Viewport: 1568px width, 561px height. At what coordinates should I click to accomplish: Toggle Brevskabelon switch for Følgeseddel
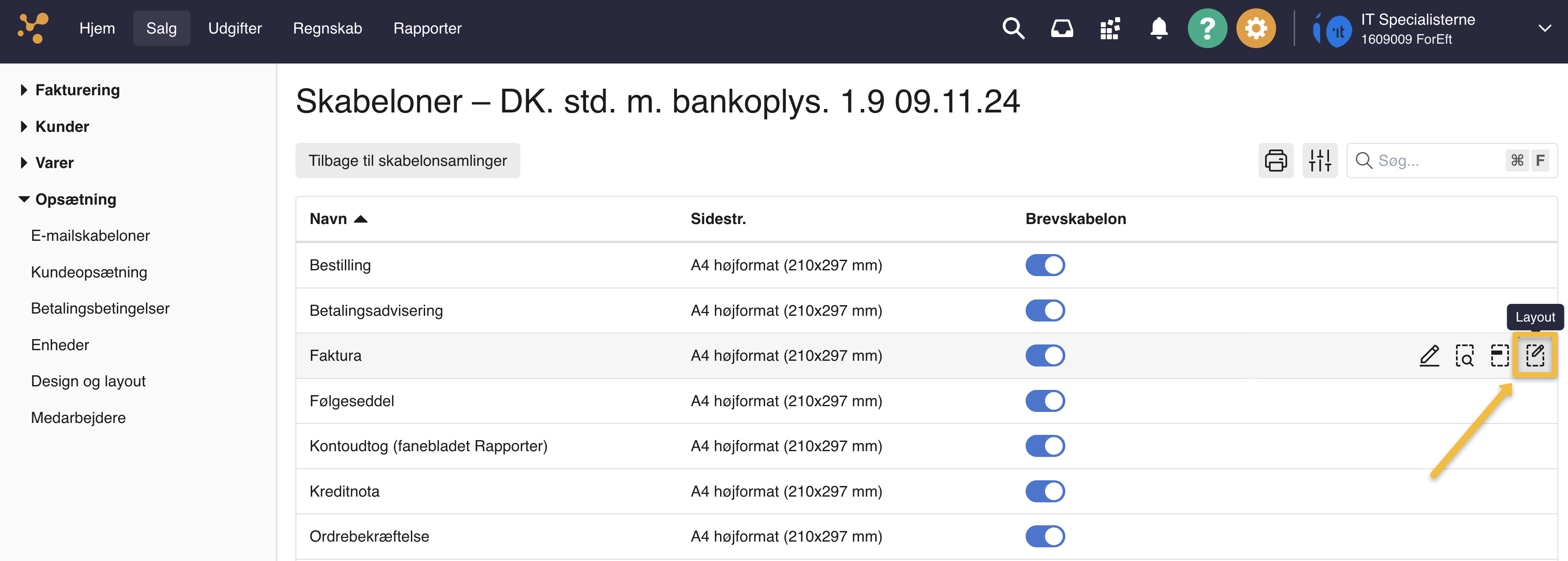1045,401
